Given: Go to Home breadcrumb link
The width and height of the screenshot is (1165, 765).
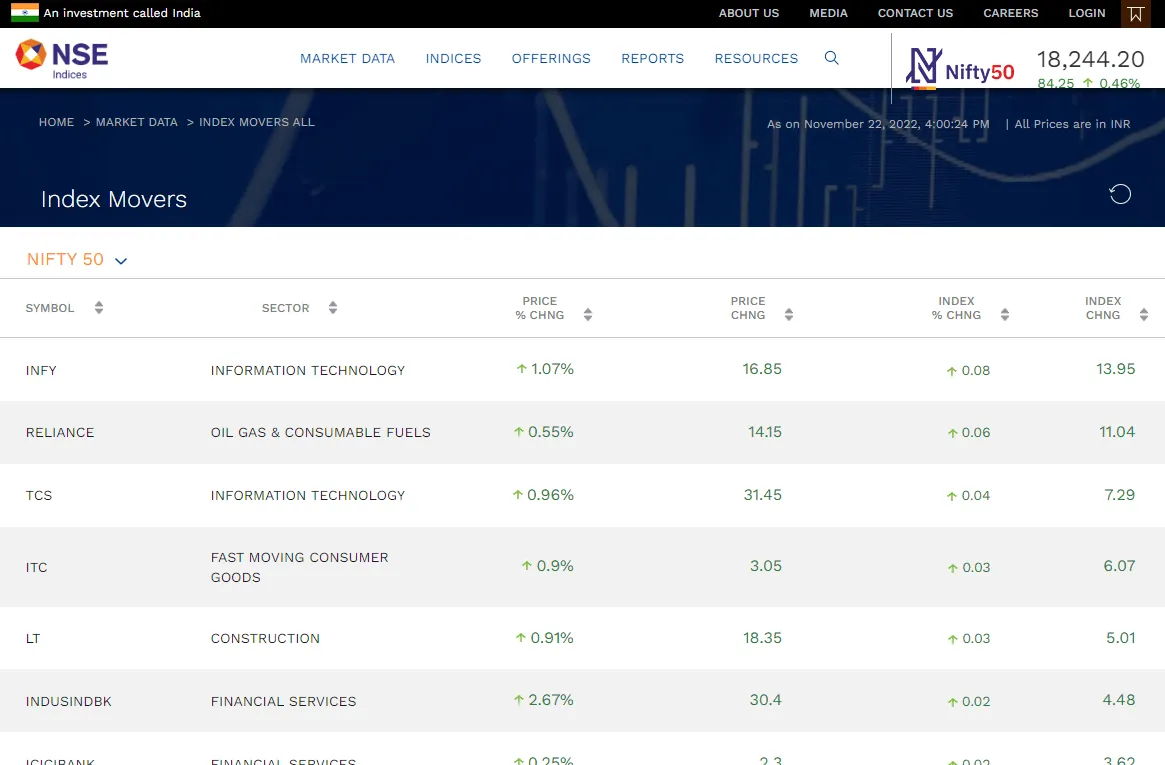Looking at the screenshot, I should (x=56, y=122).
